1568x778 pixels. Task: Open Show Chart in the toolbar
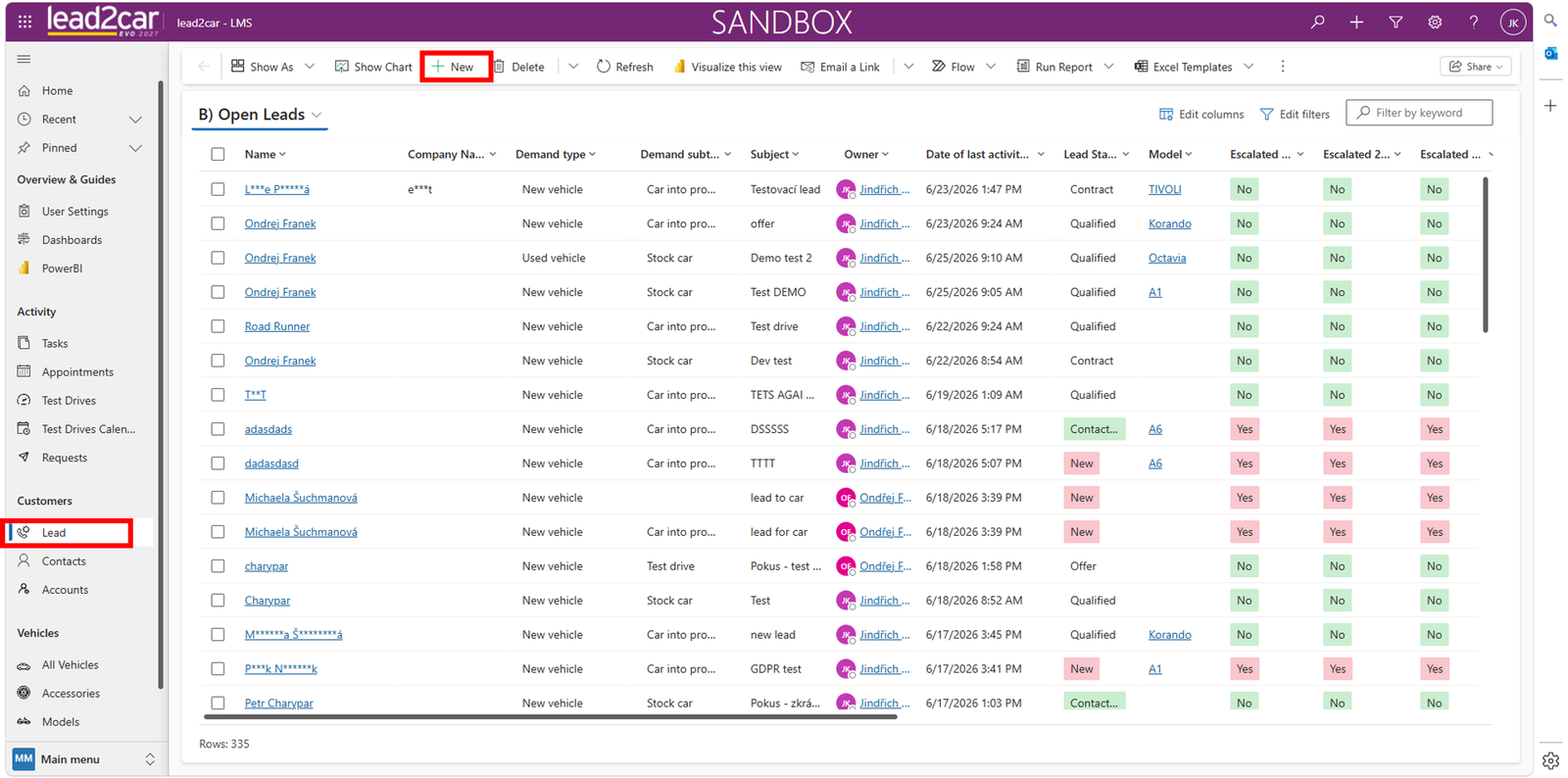pos(373,67)
